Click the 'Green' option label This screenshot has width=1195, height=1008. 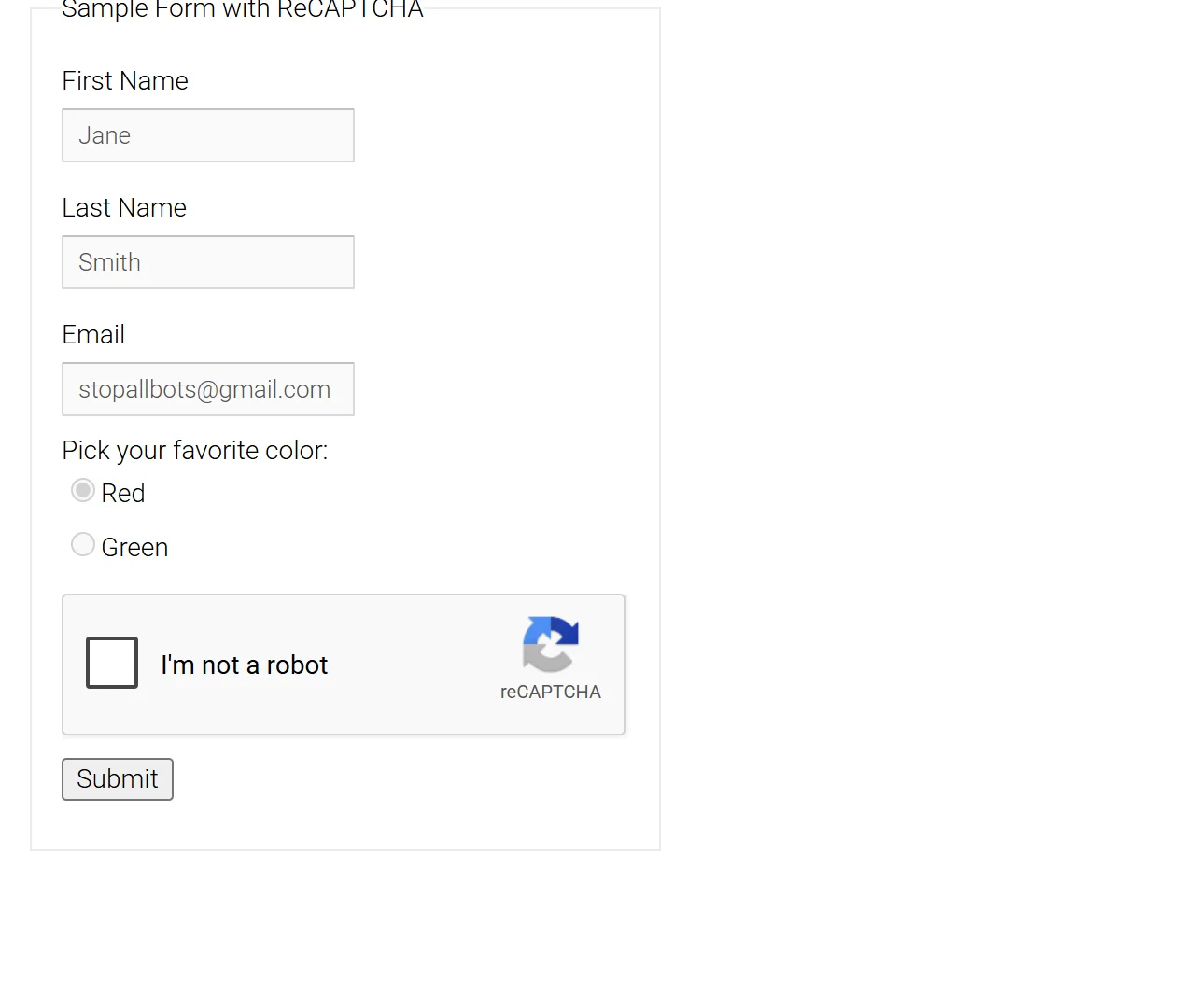click(x=135, y=548)
